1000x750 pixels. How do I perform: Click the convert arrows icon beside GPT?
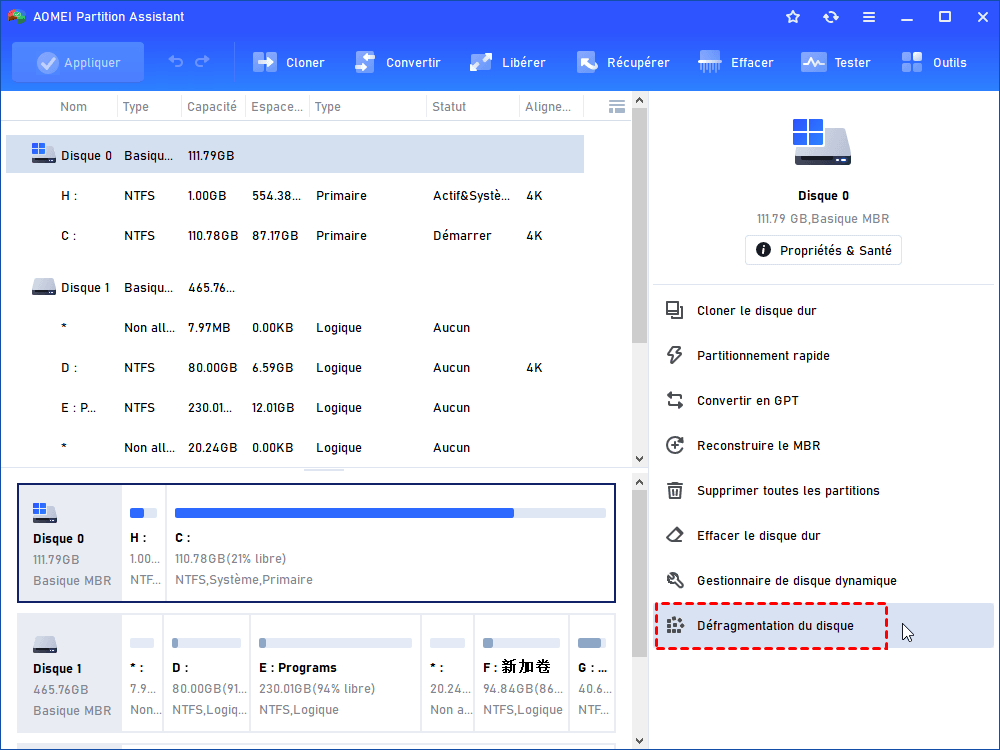675,400
